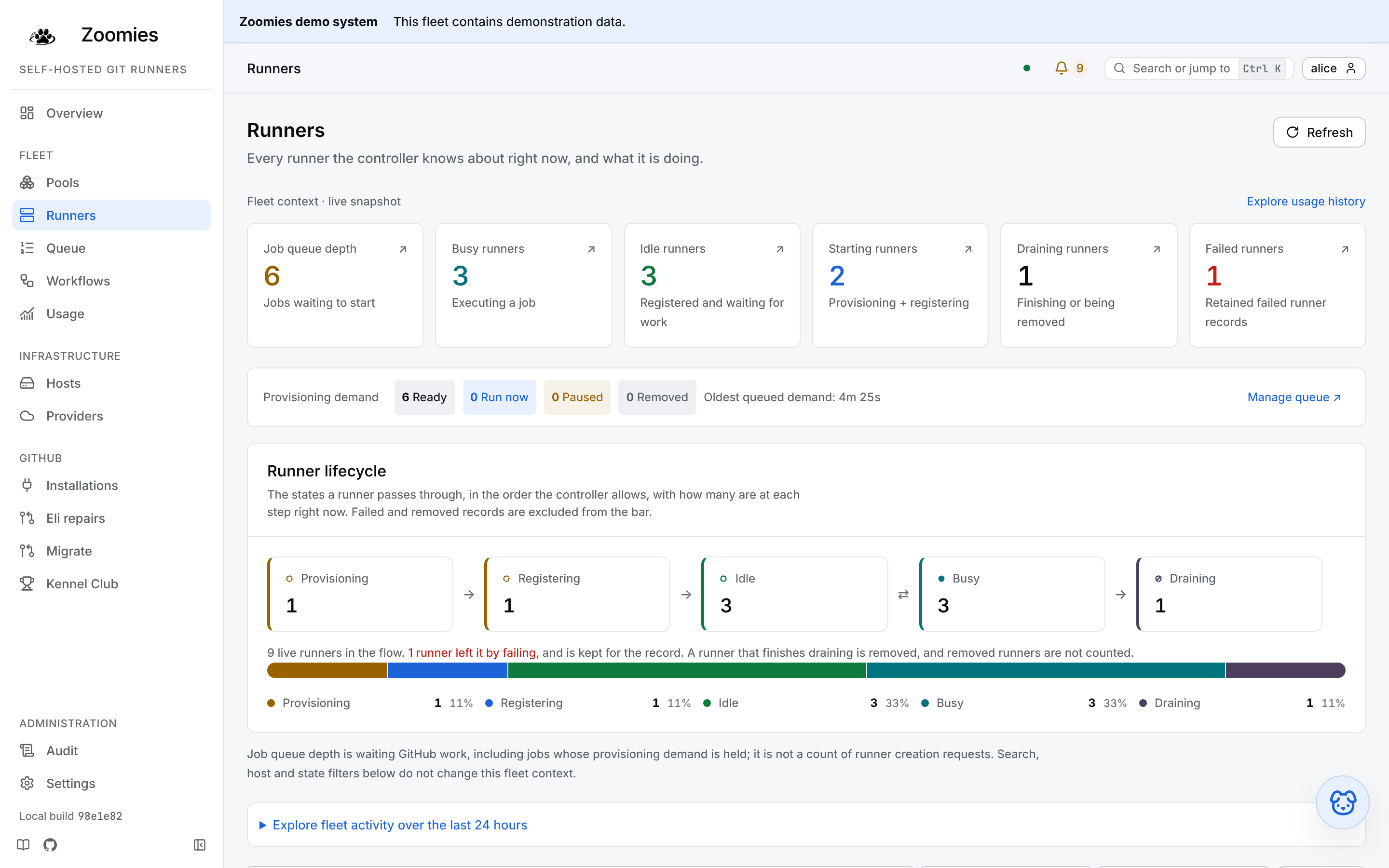The width and height of the screenshot is (1389, 868).
Task: Click the green status indicator dot
Action: [x=1027, y=68]
